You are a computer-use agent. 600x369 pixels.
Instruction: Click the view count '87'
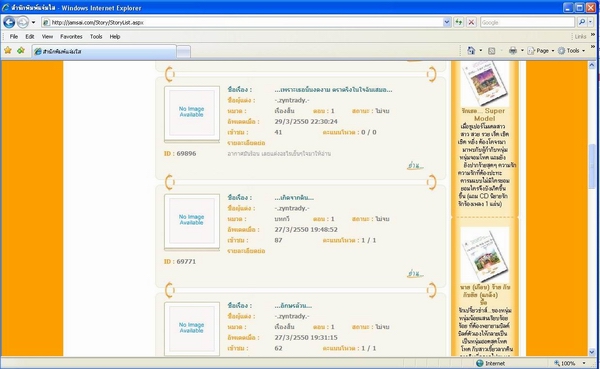[278, 240]
